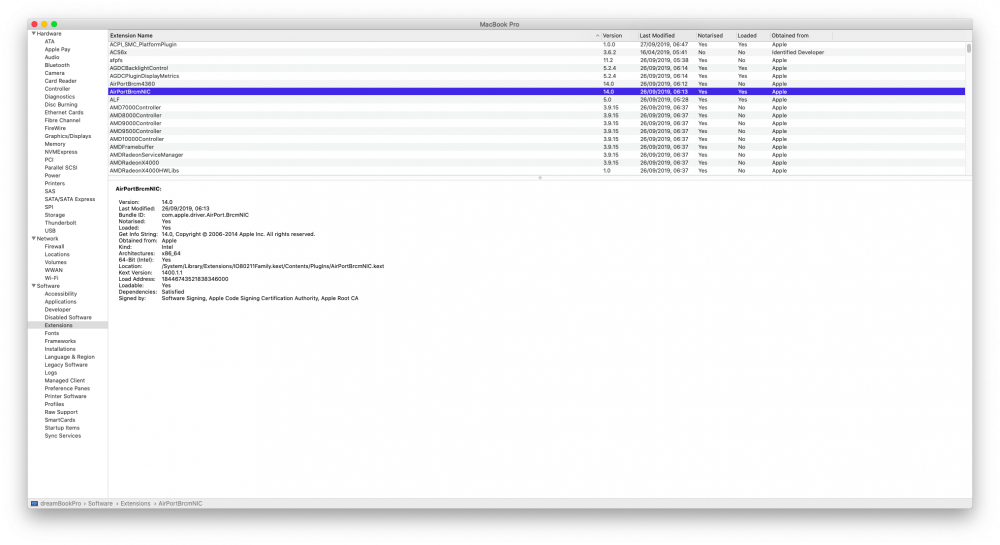Select Frameworks in the sidebar

click(60, 341)
